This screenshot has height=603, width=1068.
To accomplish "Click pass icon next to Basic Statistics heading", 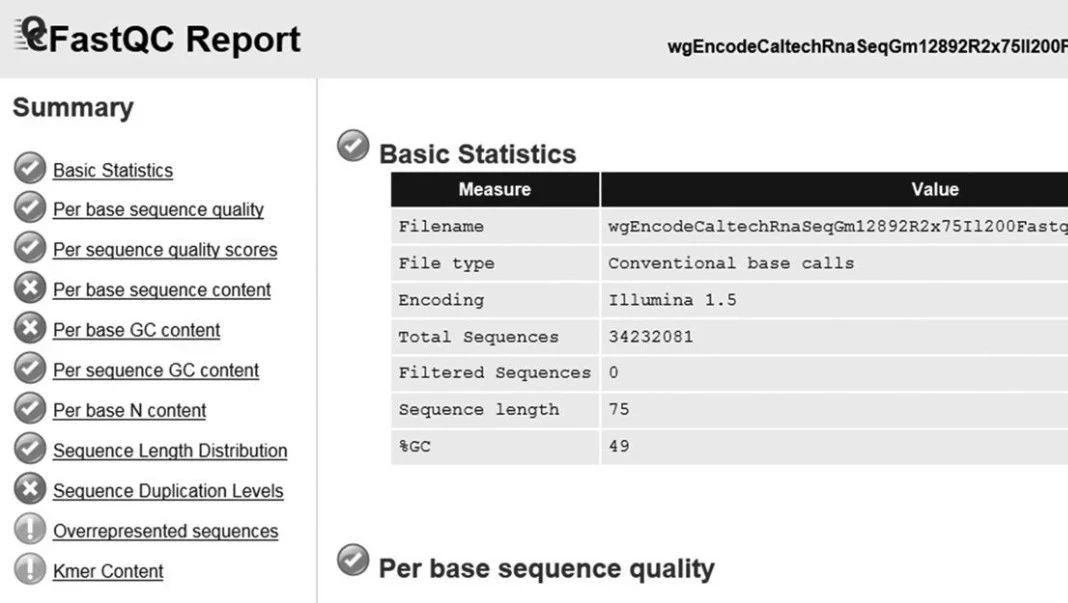I will [x=352, y=146].
